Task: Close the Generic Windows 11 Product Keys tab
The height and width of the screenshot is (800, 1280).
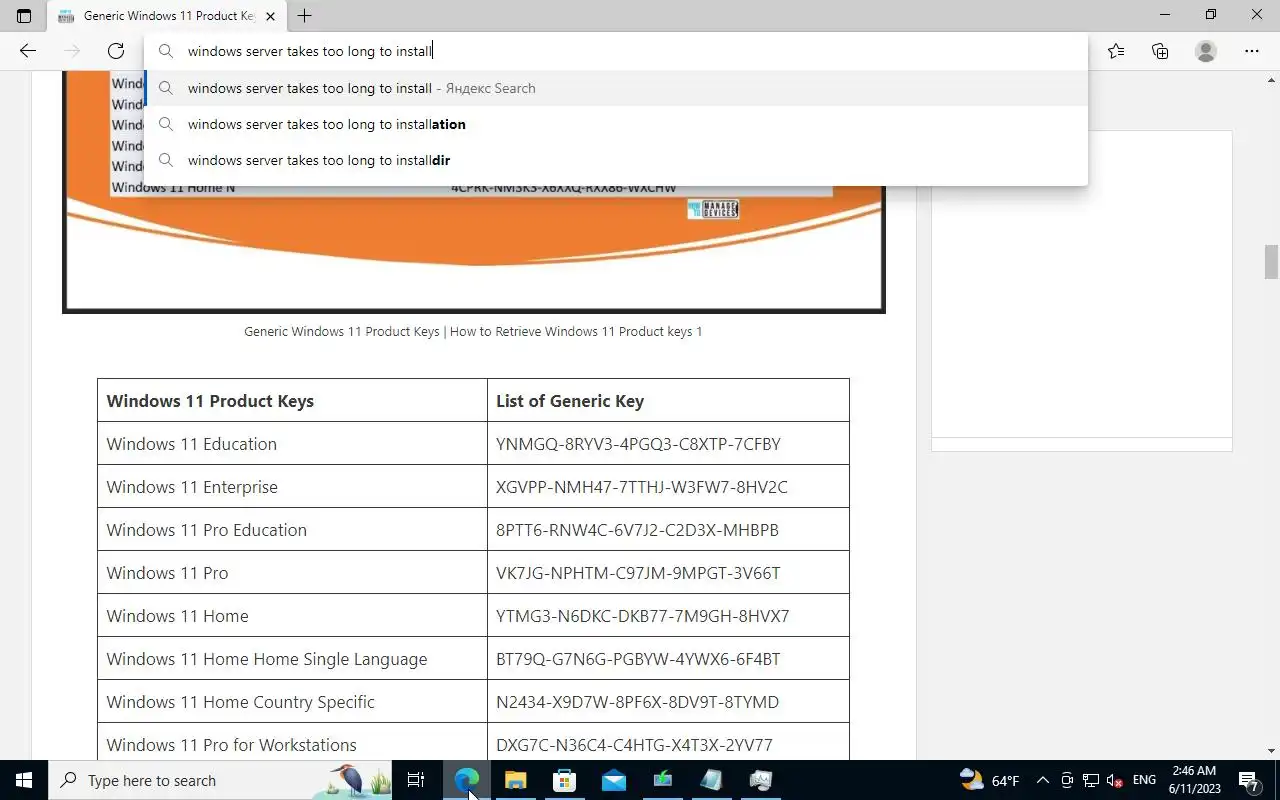Action: pyautogui.click(x=270, y=16)
